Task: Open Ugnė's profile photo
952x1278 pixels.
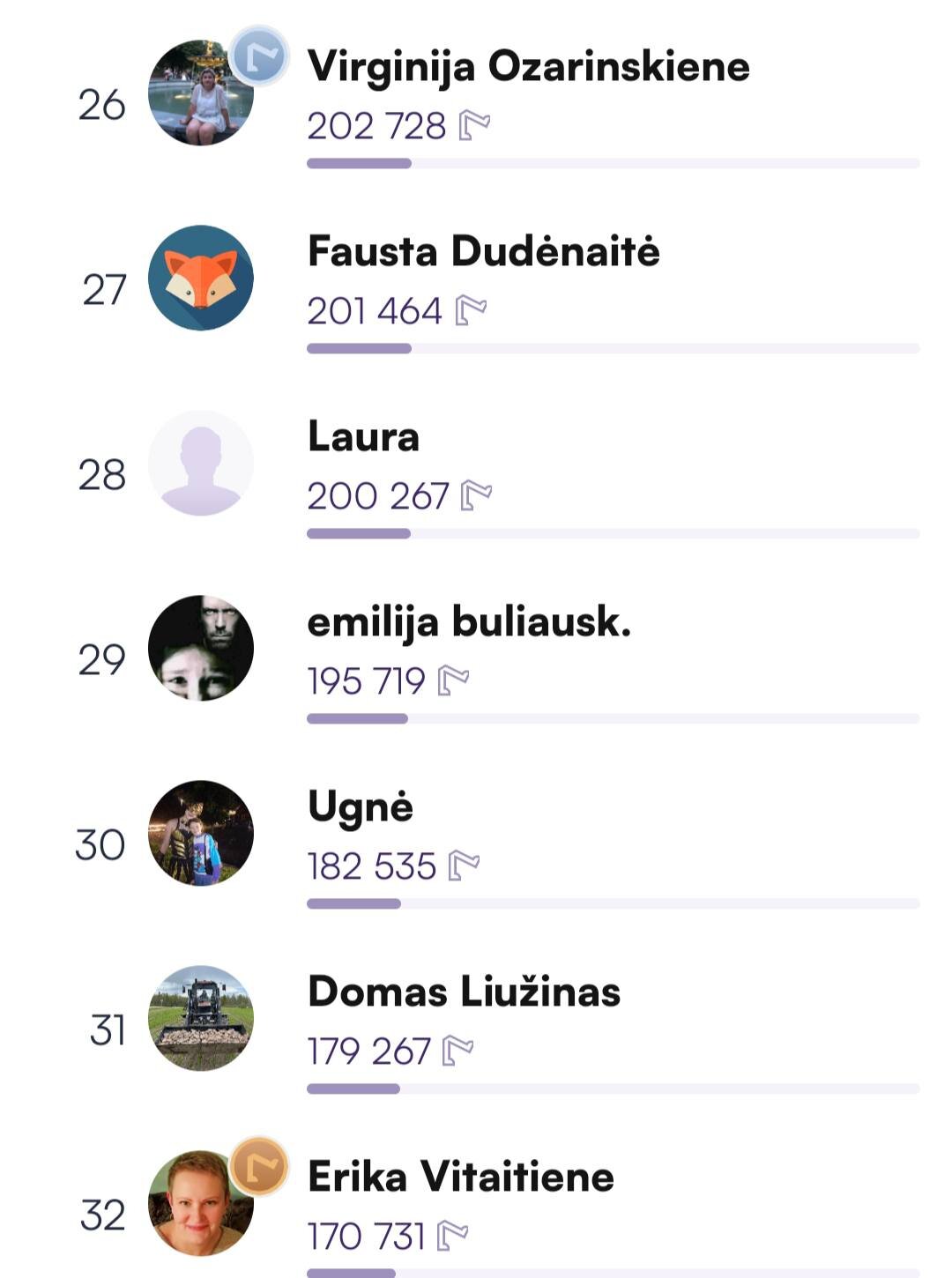Action: pyautogui.click(x=201, y=833)
